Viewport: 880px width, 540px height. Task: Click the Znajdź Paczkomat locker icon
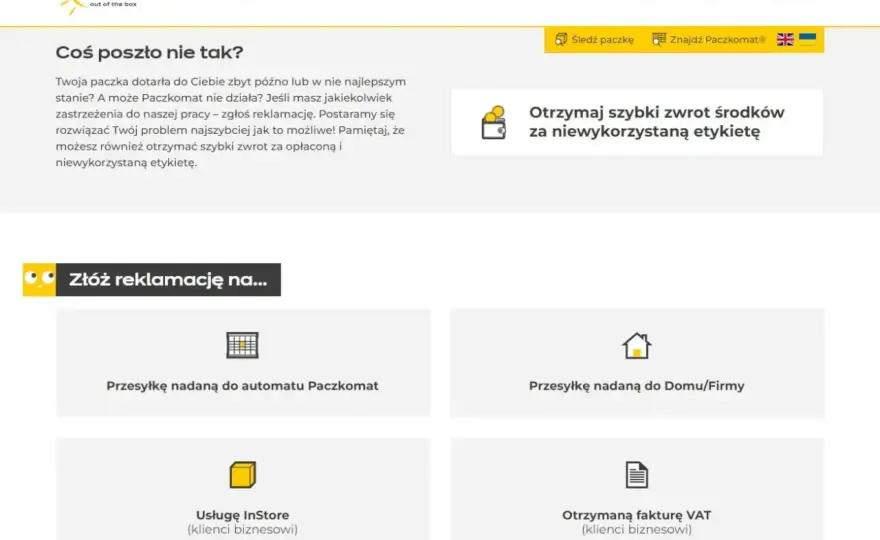tap(659, 39)
